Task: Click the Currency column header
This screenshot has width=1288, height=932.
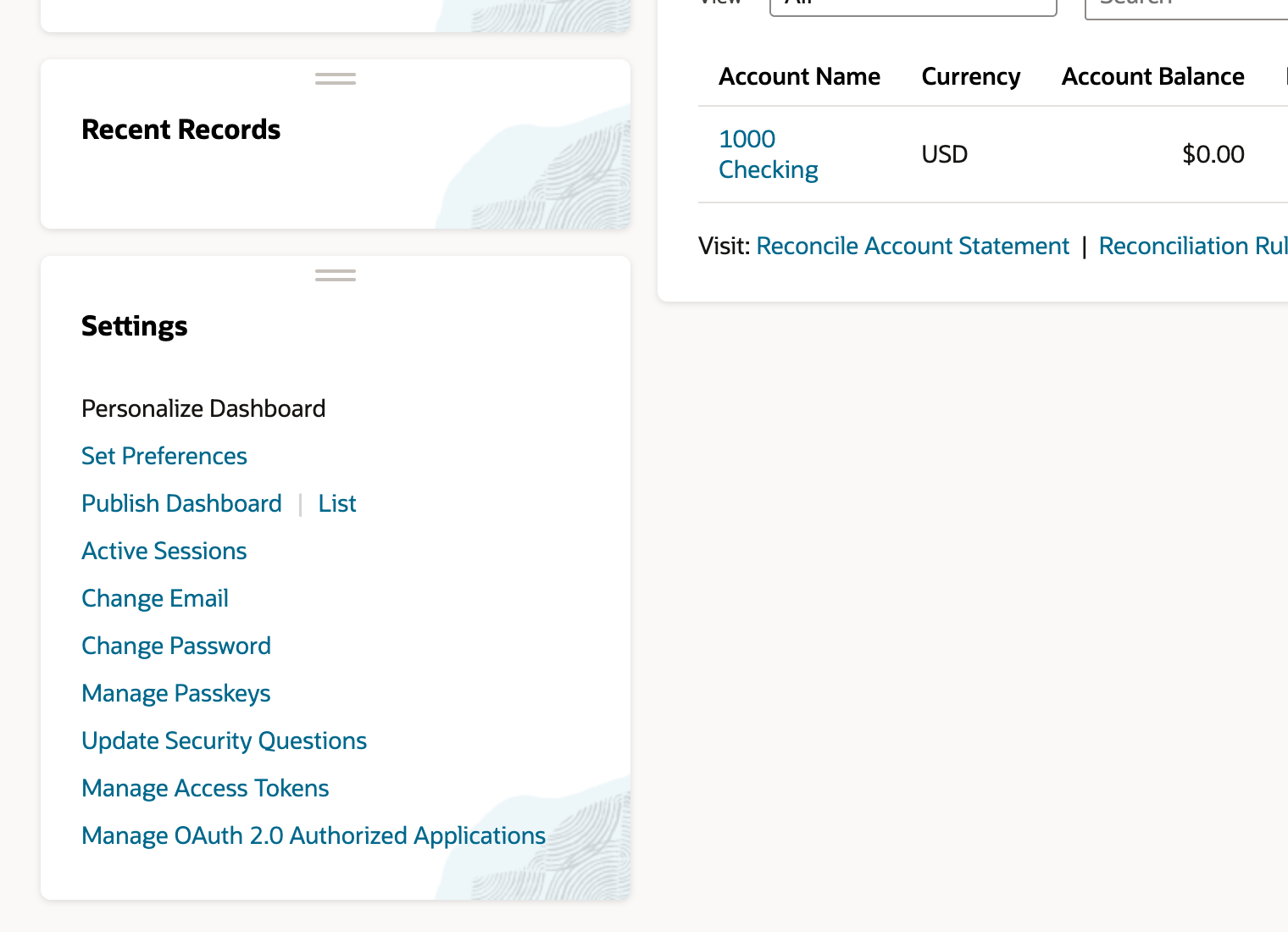Action: (x=970, y=76)
